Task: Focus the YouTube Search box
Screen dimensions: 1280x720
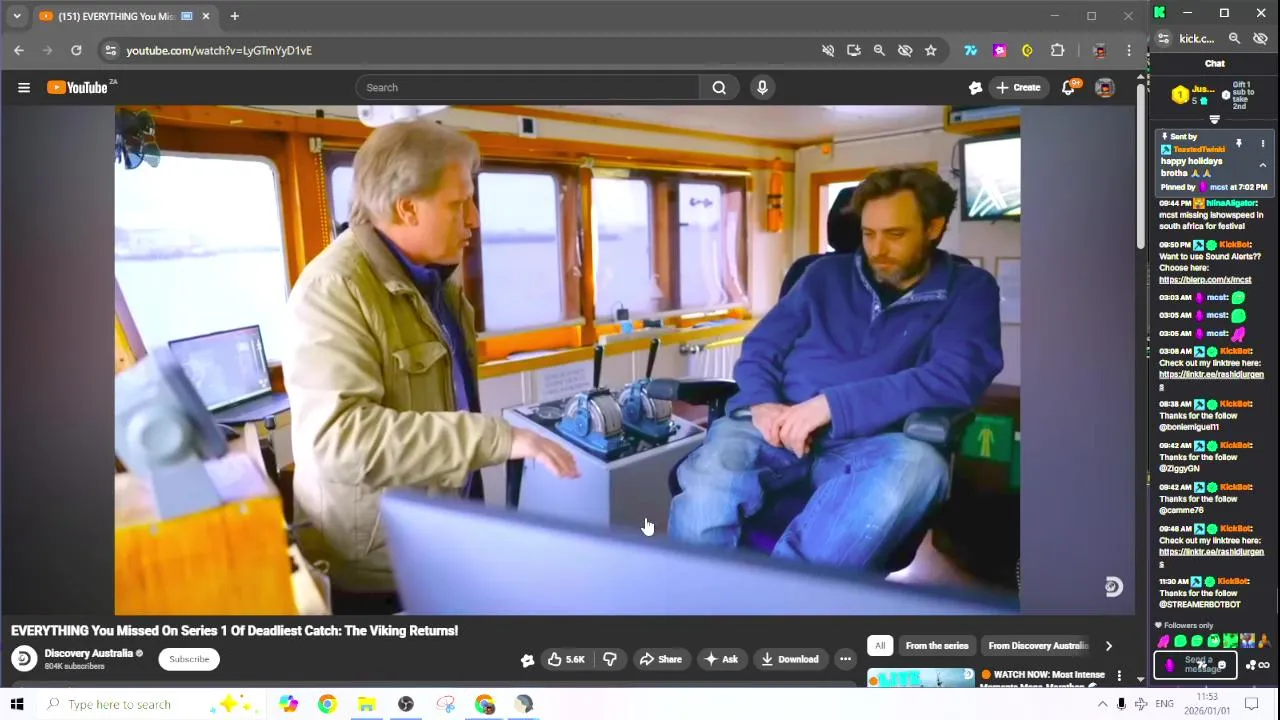Action: (528, 88)
